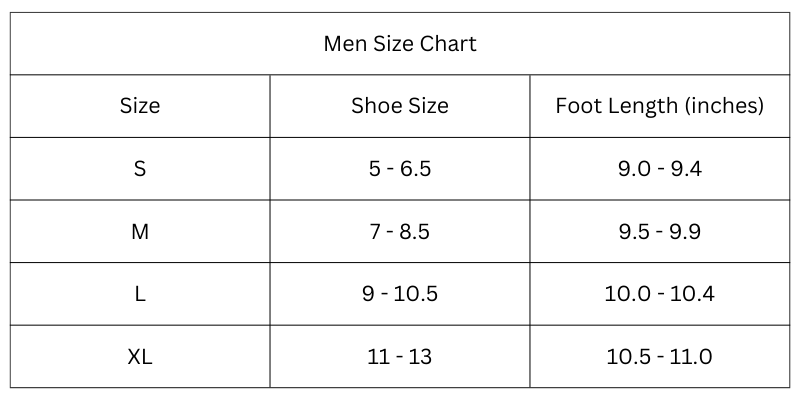
Task: Click the Men Size Chart title
Action: tap(400, 44)
